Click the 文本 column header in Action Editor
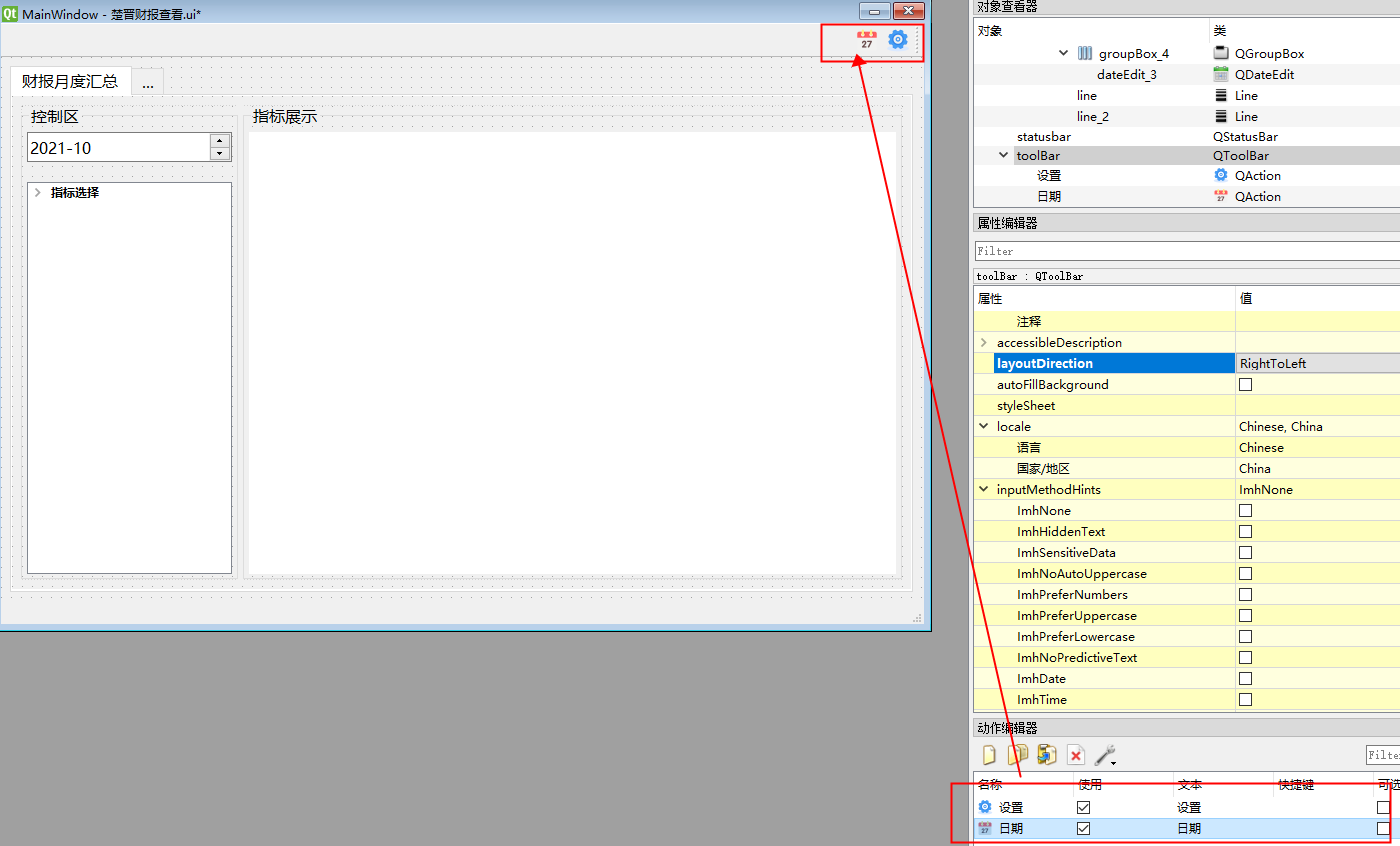Viewport: 1400px width, 846px height. 1223,785
